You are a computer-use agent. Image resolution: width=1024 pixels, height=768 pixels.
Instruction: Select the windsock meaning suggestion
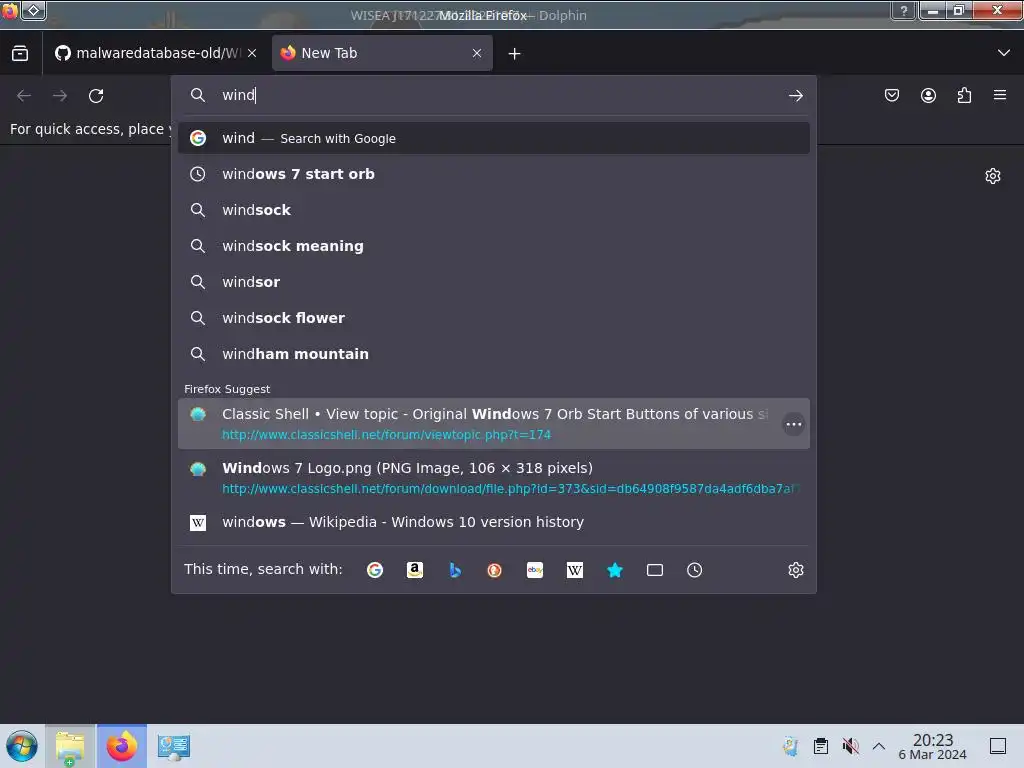click(494, 246)
